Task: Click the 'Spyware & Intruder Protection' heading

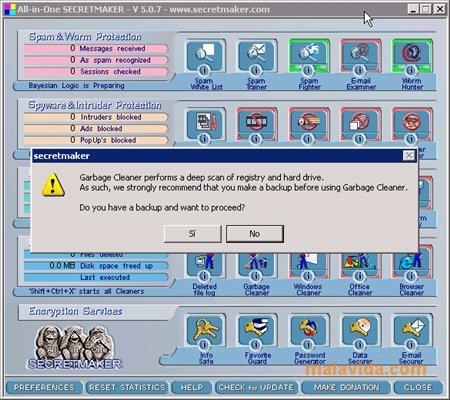Action: coord(95,105)
